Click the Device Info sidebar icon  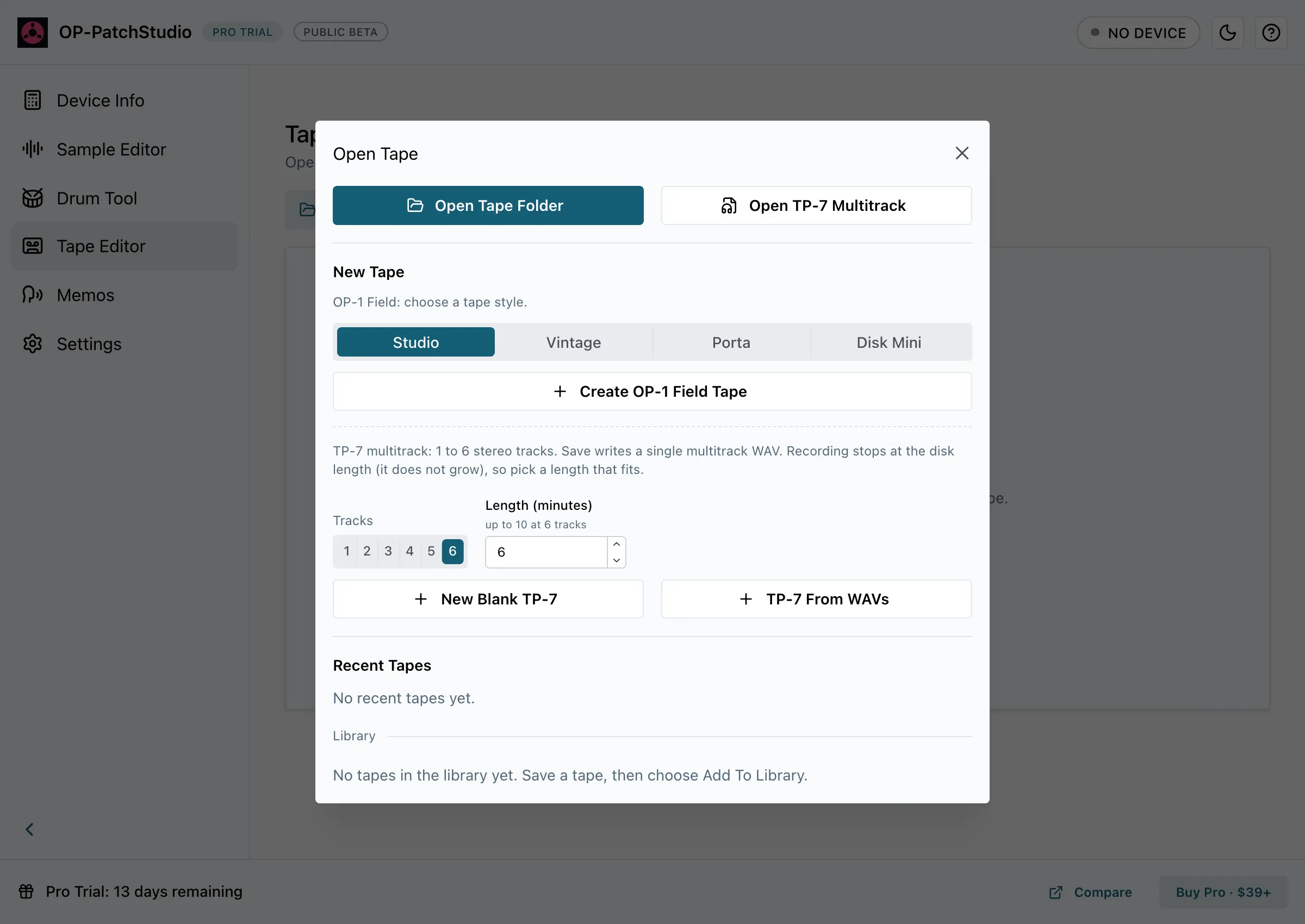[33, 100]
